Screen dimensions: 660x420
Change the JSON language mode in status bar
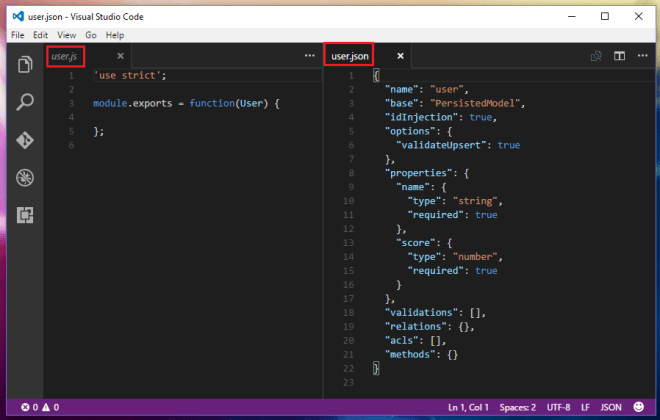pos(609,407)
